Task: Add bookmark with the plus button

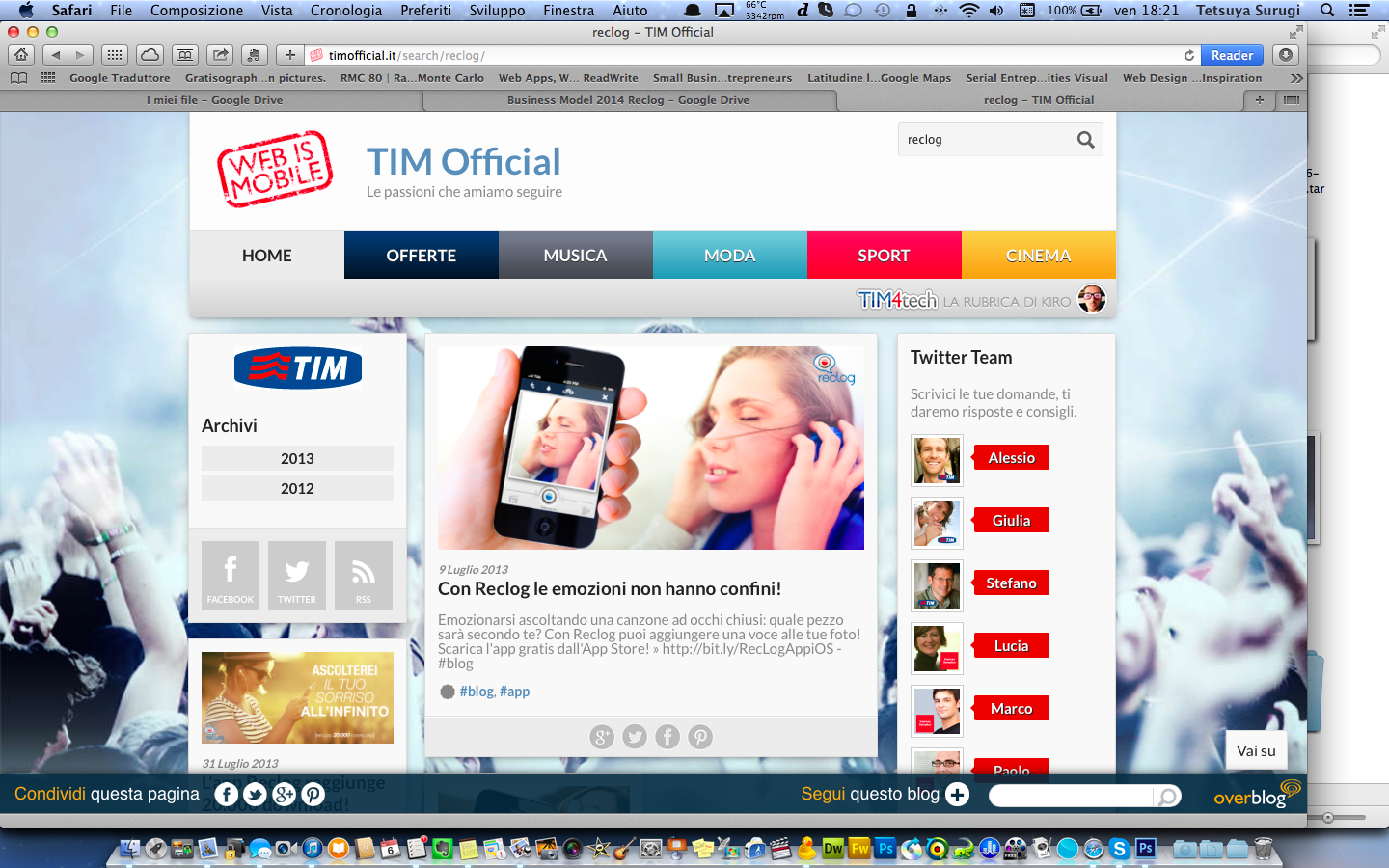Action: pos(289,55)
